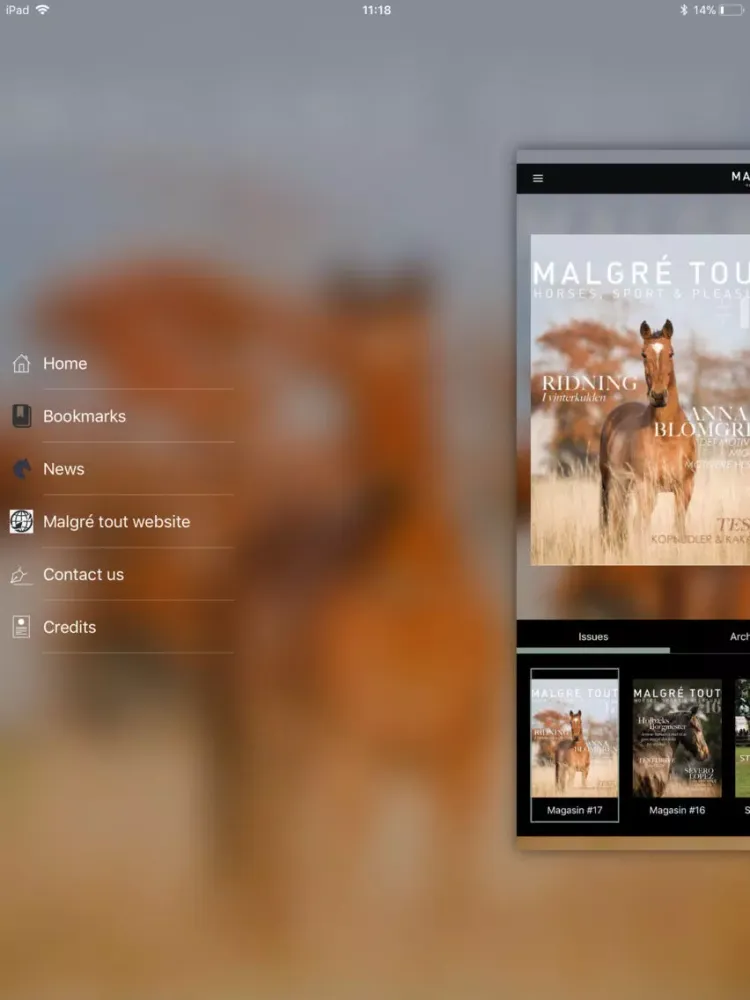Tap the globe icon for Malgré tout website
750x1000 pixels.
[x=21, y=522]
